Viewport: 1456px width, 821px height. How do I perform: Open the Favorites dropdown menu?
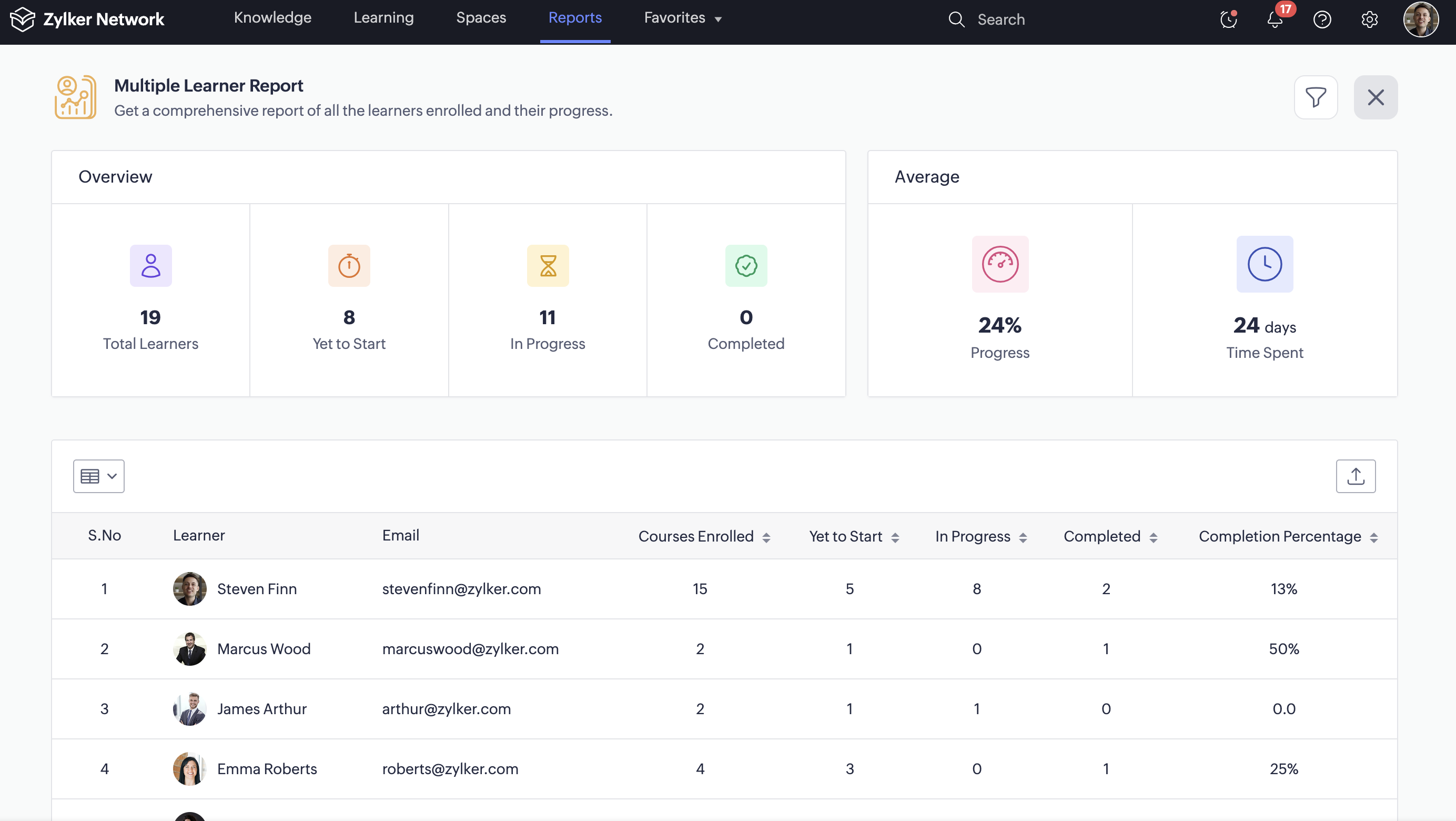(x=683, y=18)
